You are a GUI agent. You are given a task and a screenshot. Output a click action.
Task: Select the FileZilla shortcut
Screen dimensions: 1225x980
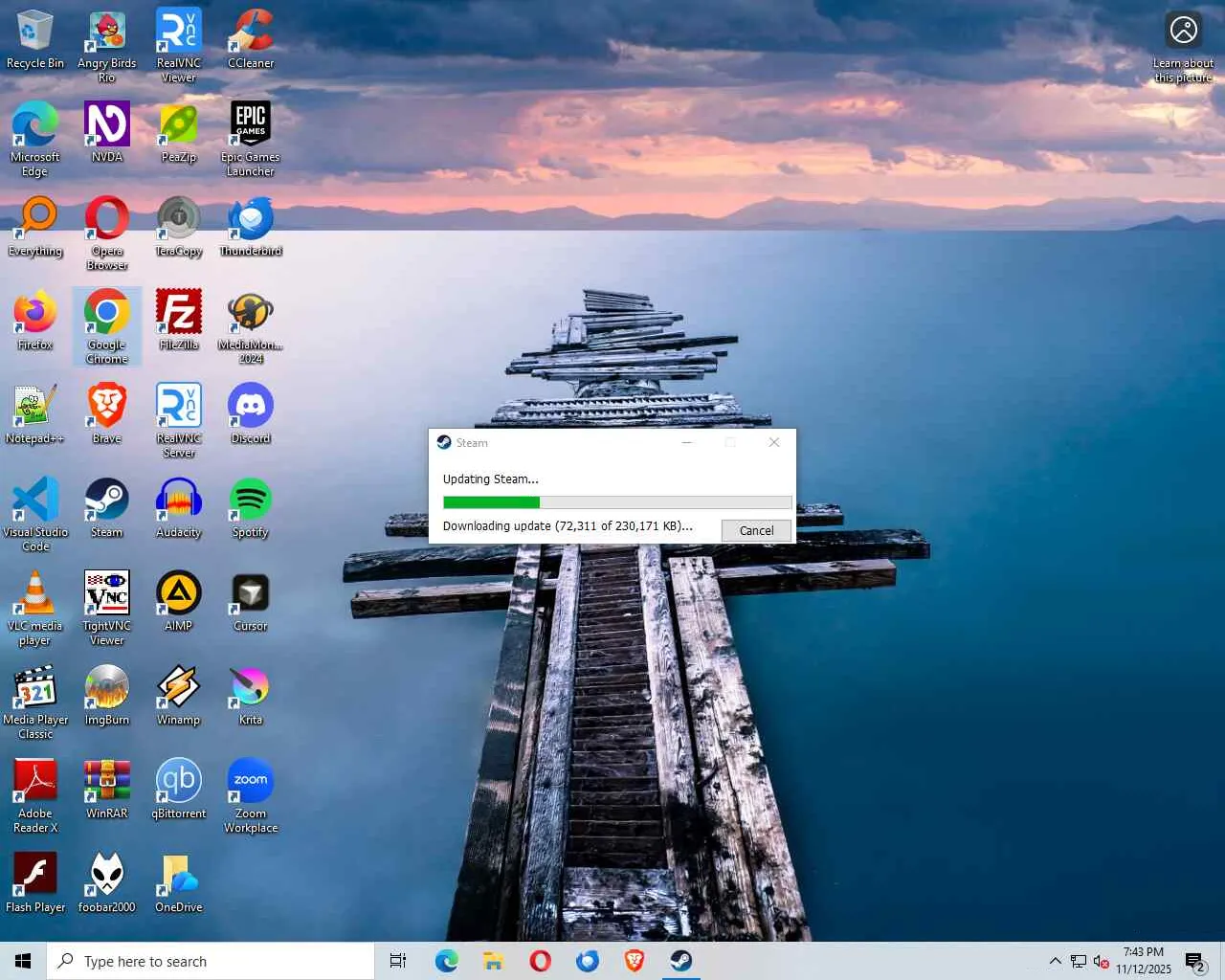coord(179,321)
